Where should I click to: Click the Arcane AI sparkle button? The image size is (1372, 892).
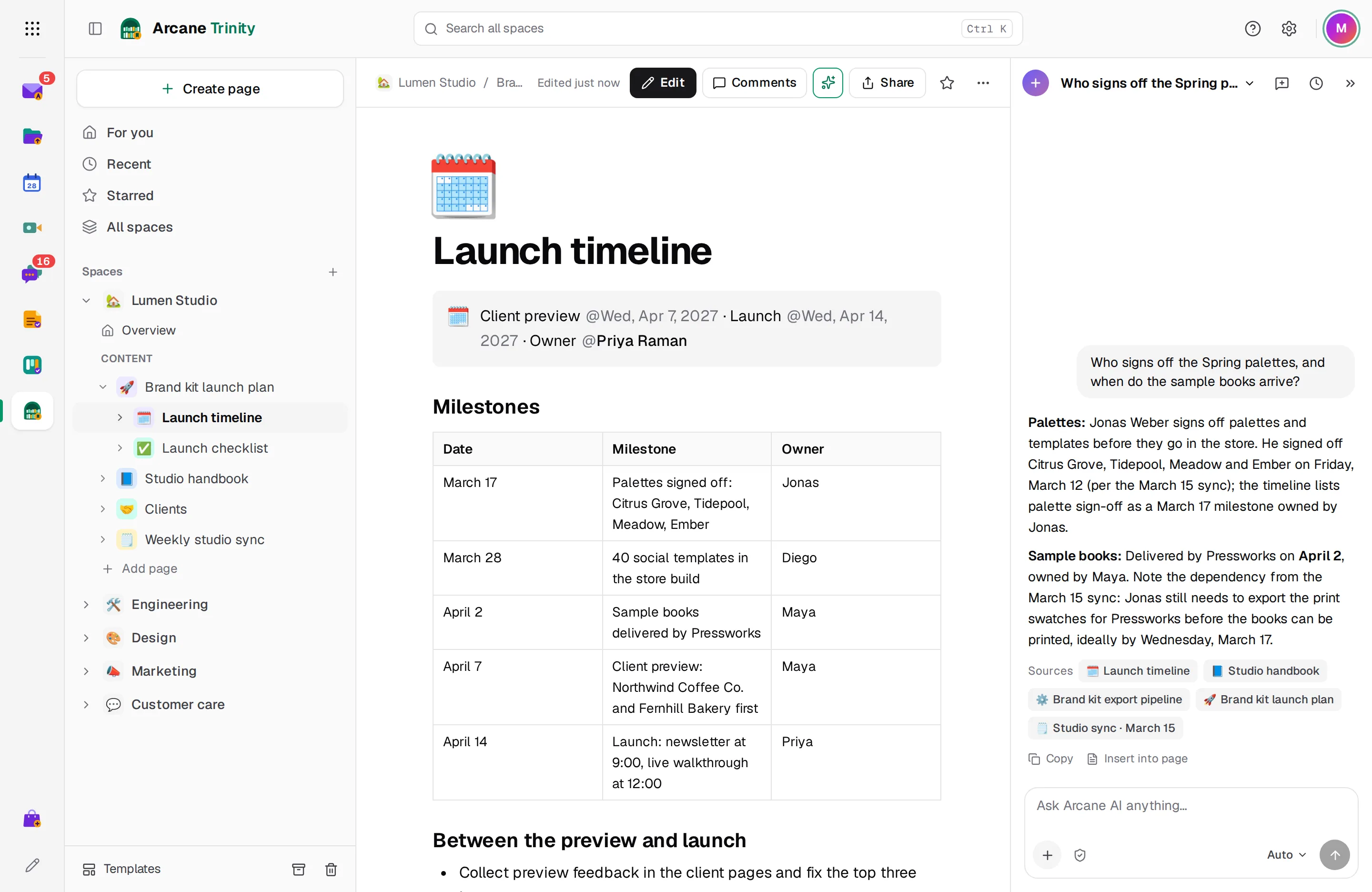(x=827, y=82)
